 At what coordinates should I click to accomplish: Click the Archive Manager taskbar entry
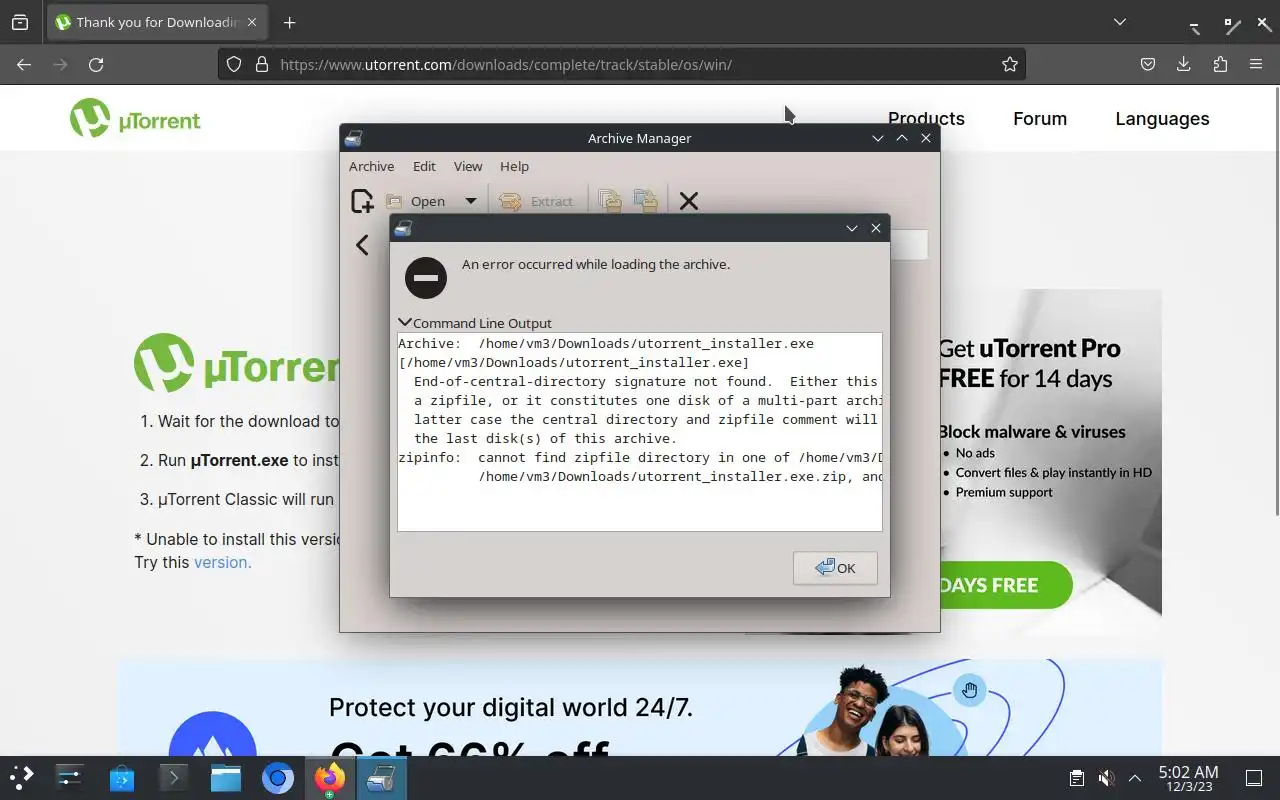380,777
